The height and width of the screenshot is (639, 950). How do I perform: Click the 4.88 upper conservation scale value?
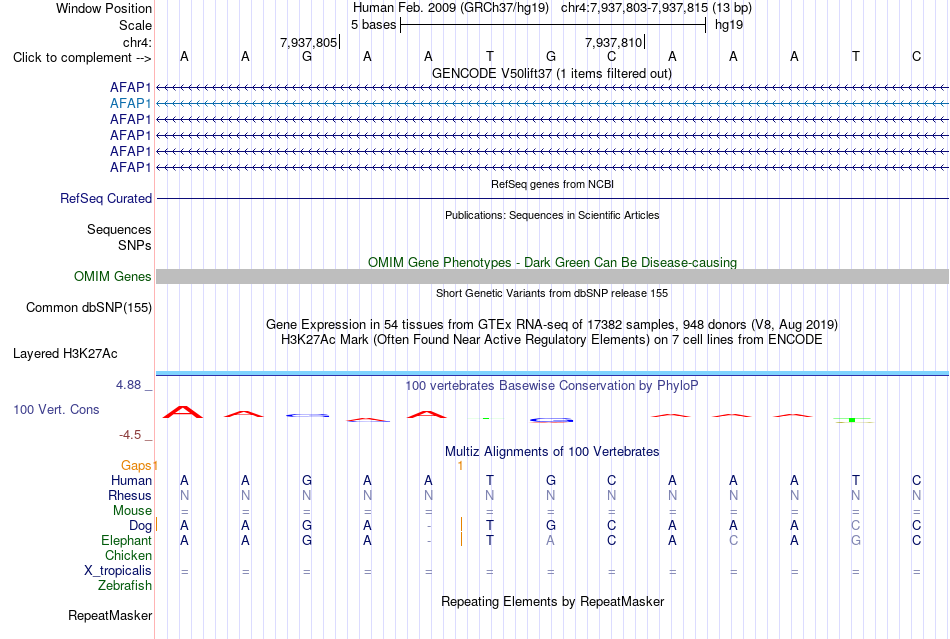point(128,385)
